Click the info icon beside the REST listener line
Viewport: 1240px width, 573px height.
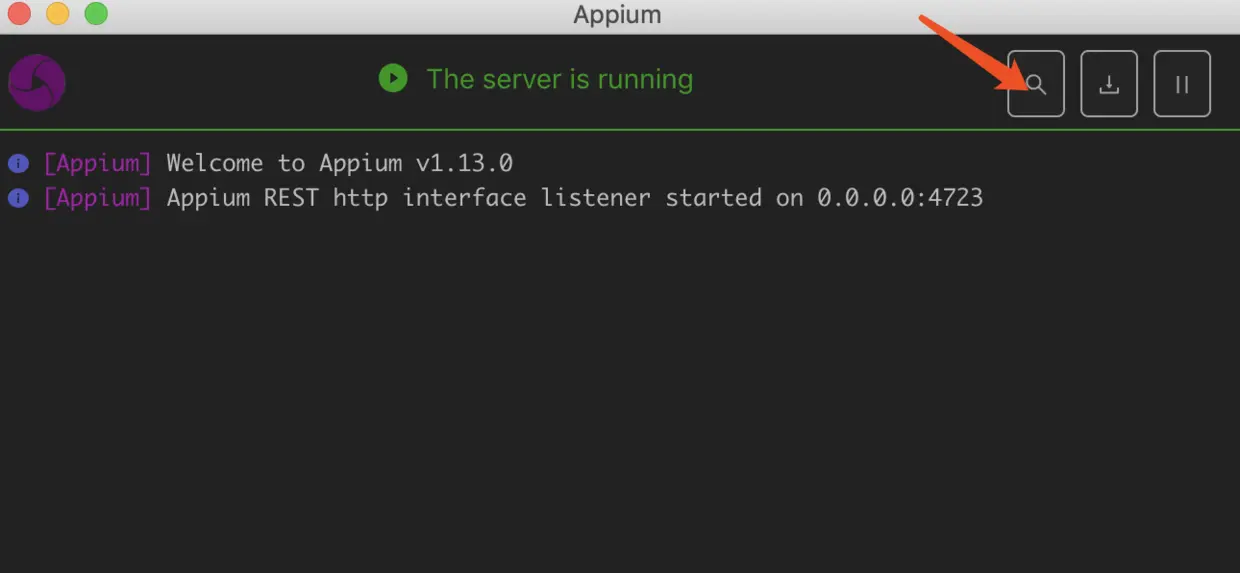pyautogui.click(x=18, y=198)
